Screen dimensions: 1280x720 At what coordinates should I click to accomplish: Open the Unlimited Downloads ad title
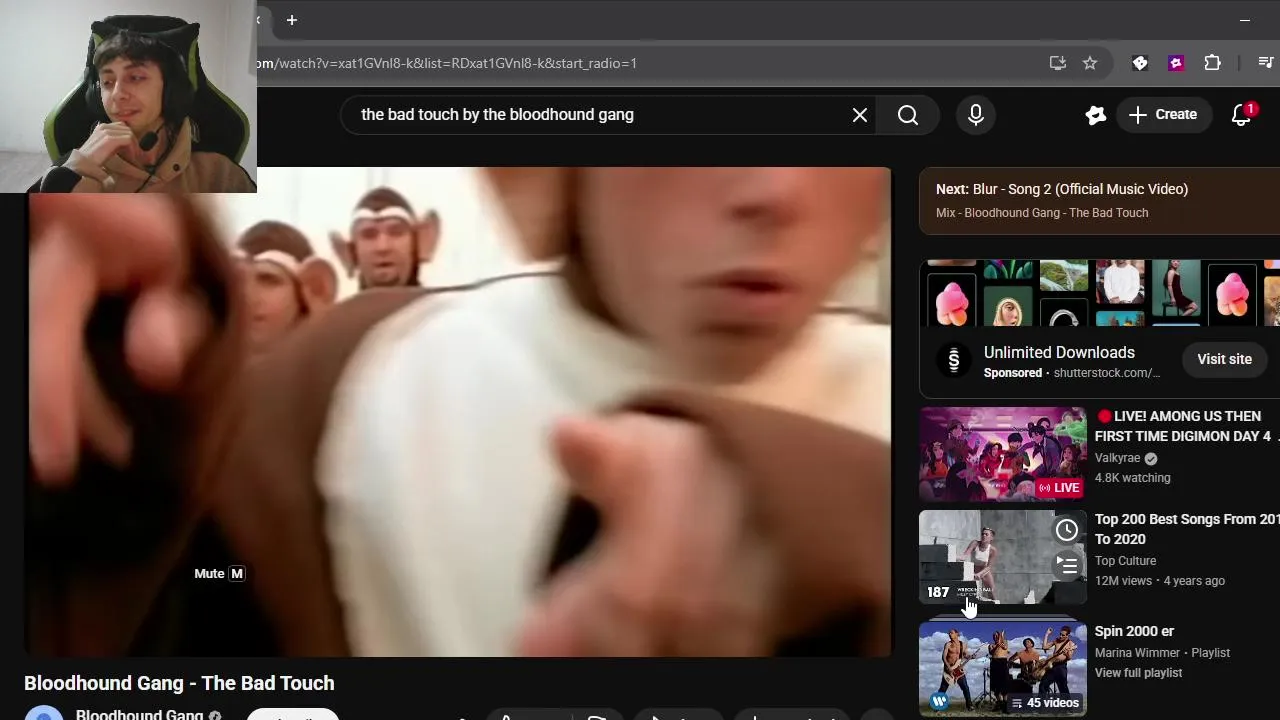click(x=1059, y=352)
